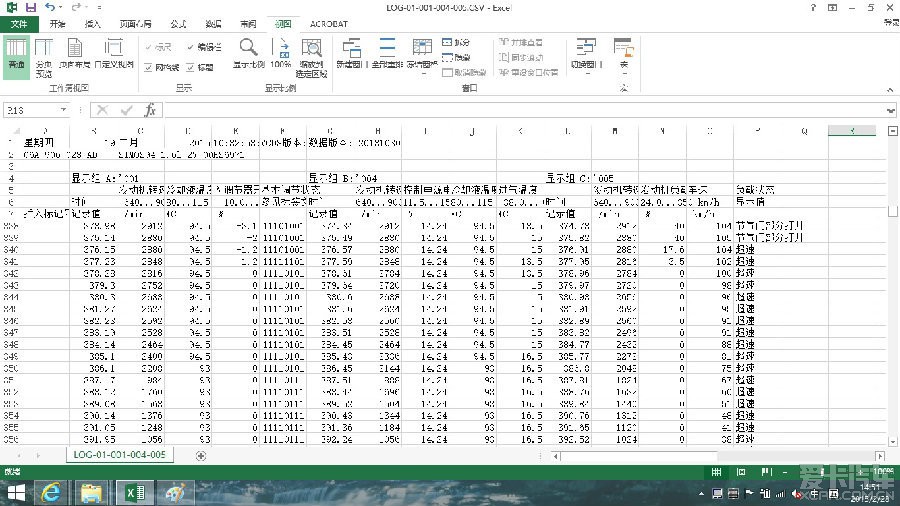Screen dimensions: 900x506
Task: Click Synchronous Scrolling (同步滚动)
Action: tap(521, 57)
